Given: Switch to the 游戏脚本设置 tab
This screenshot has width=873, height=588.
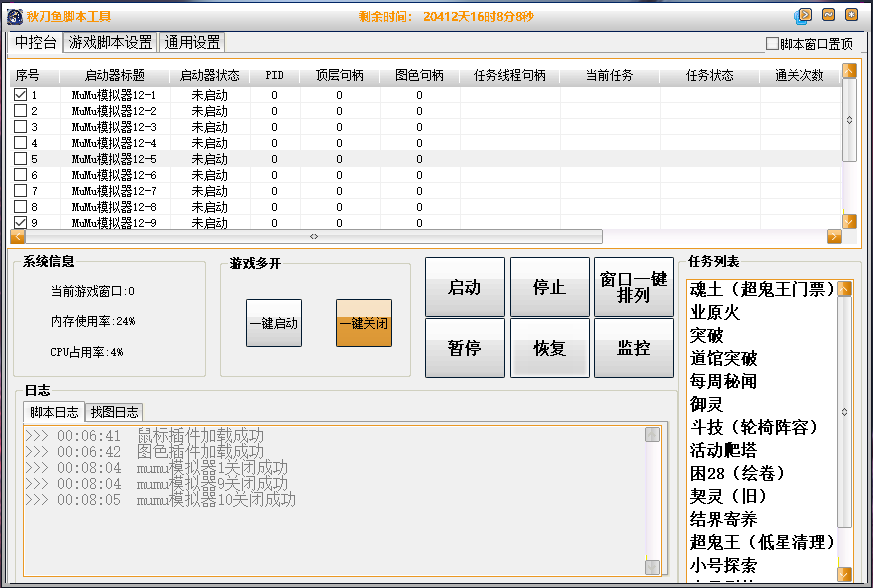Looking at the screenshot, I should pos(110,42).
